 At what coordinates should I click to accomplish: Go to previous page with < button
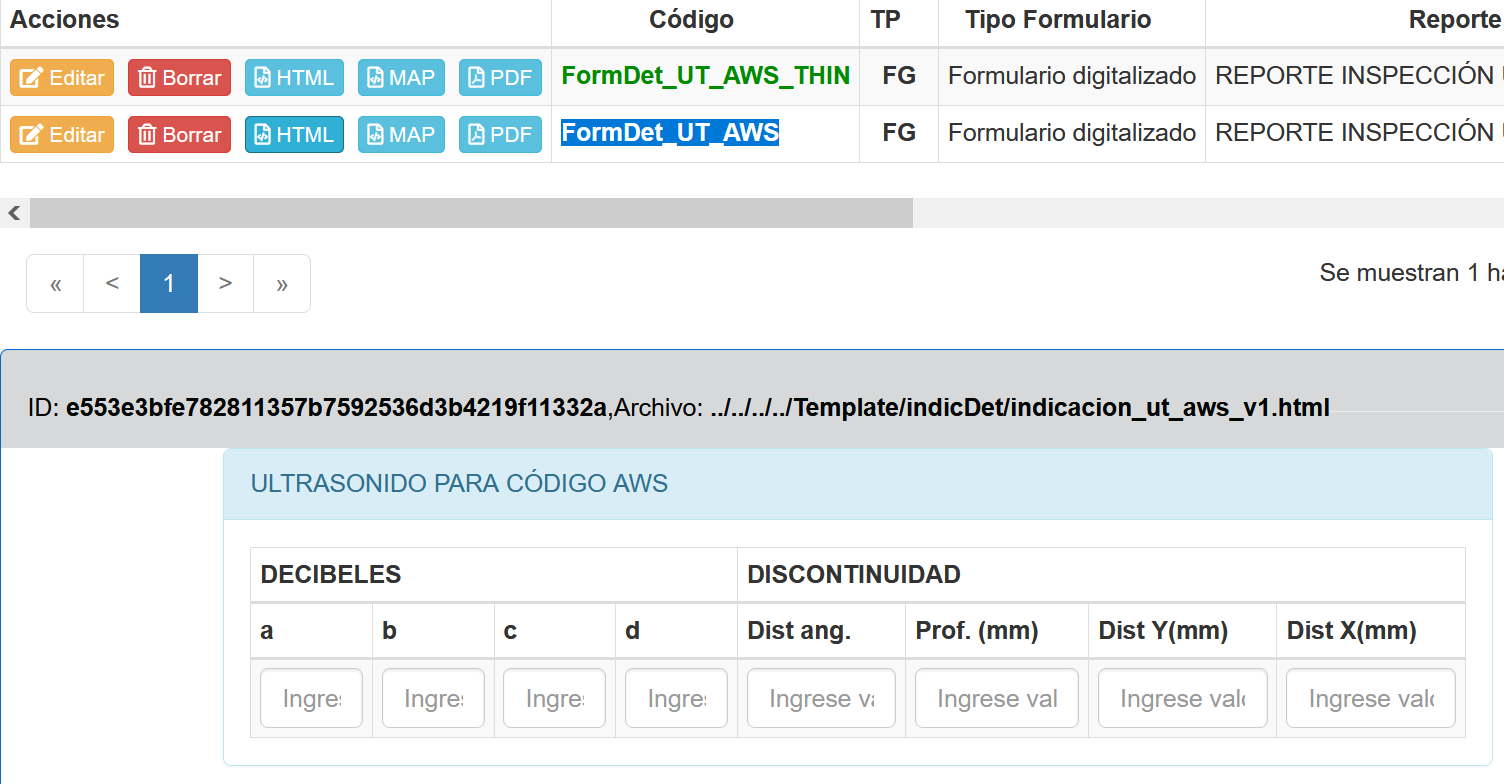coord(112,284)
